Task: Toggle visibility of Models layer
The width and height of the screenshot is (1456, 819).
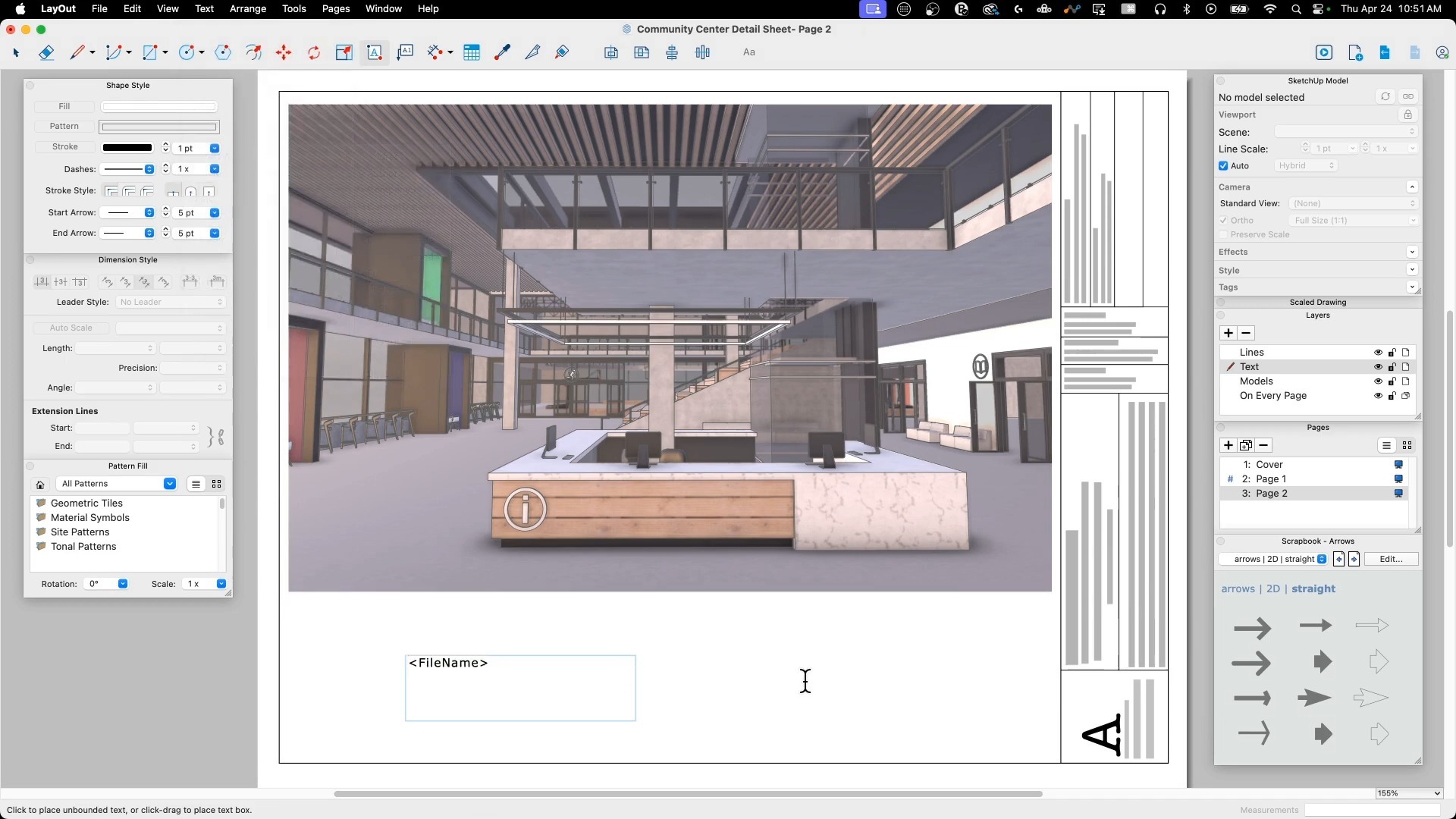Action: (1378, 381)
